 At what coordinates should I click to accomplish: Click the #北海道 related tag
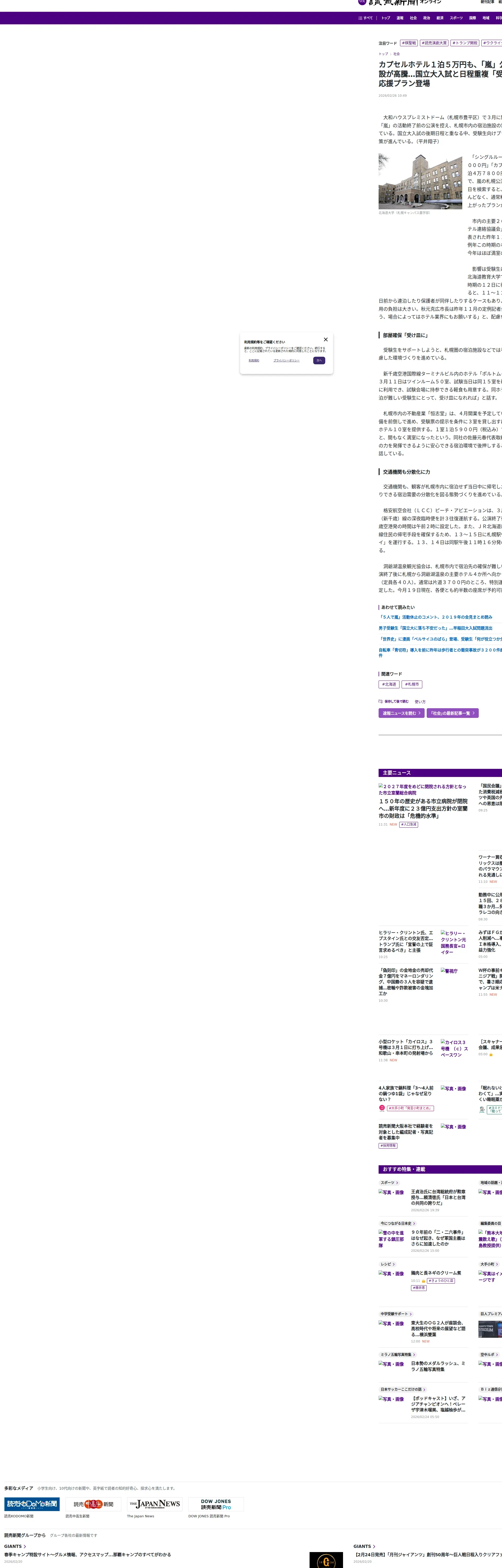tap(389, 684)
